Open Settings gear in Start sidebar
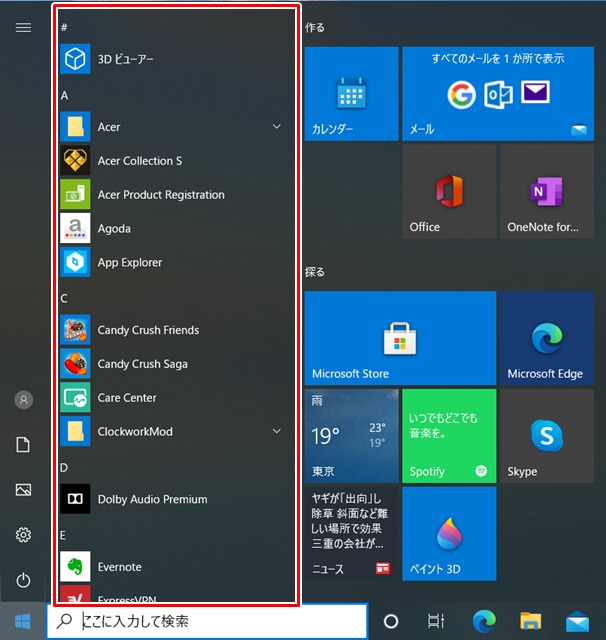The height and width of the screenshot is (640, 606). tap(23, 535)
